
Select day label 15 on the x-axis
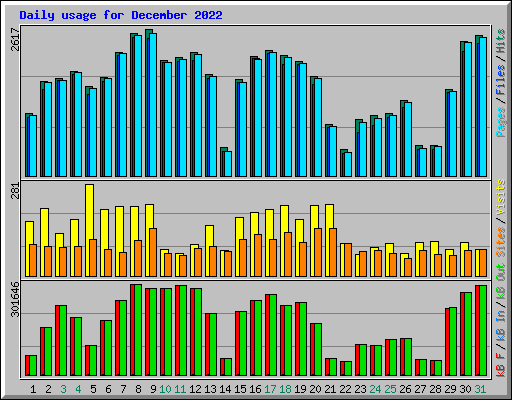tap(240, 389)
